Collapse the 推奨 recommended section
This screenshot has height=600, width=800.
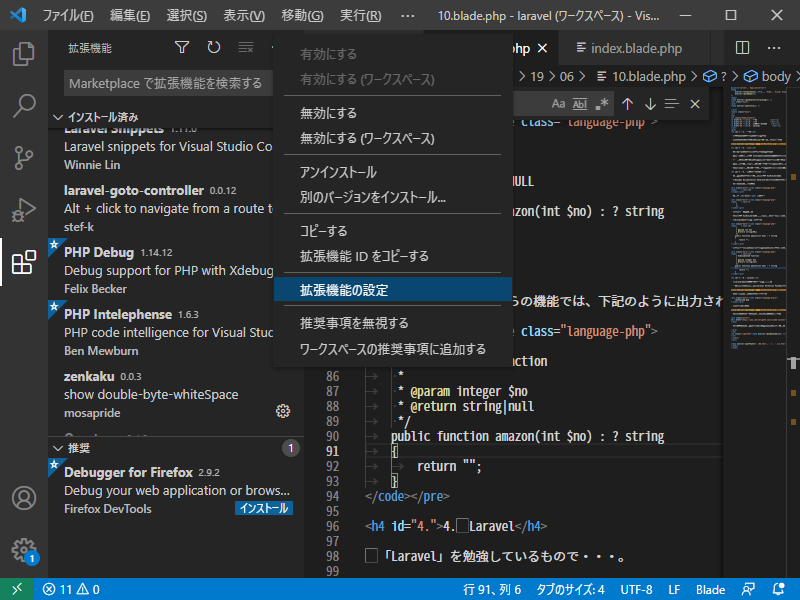click(58, 447)
